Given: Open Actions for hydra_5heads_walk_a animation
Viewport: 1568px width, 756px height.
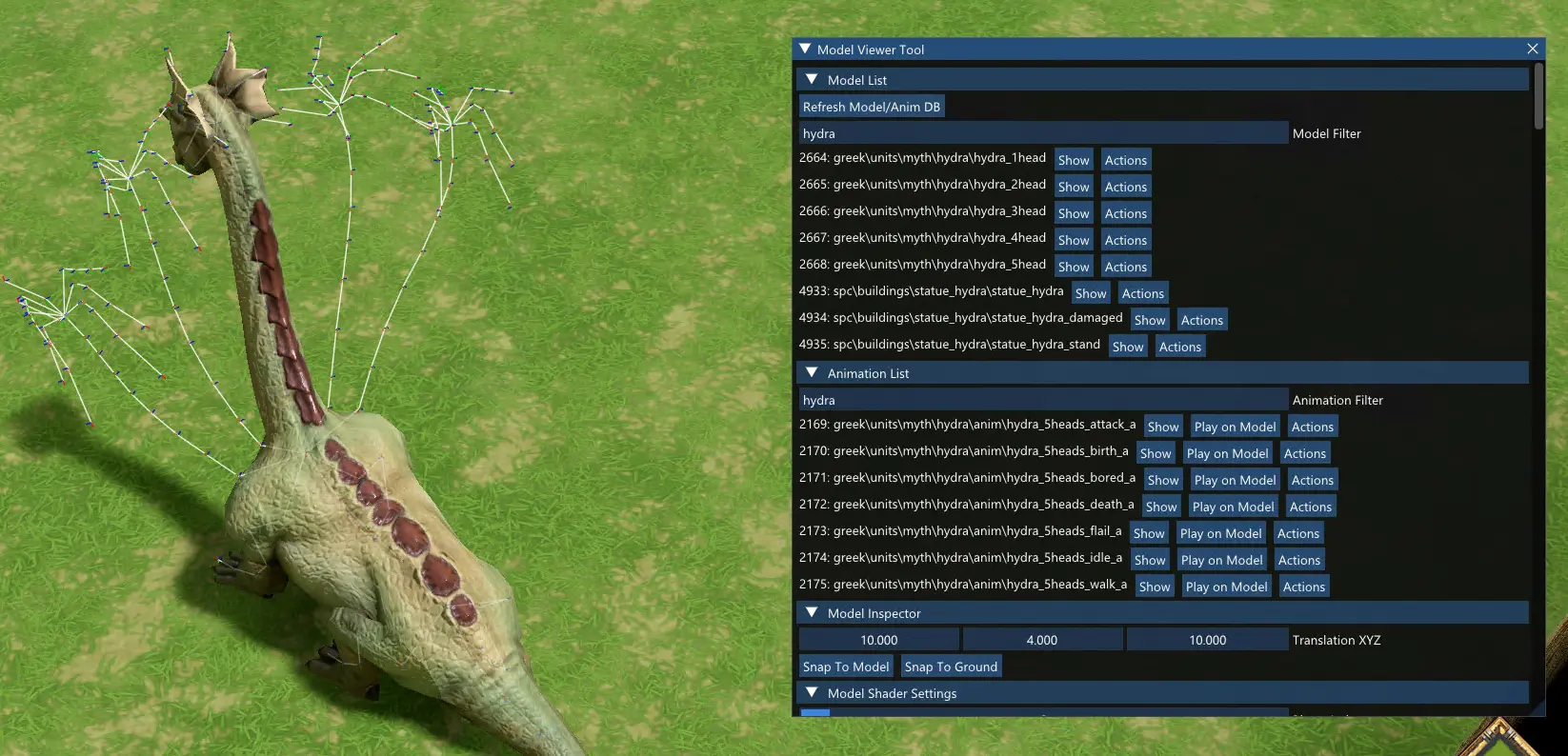Looking at the screenshot, I should pyautogui.click(x=1304, y=587).
